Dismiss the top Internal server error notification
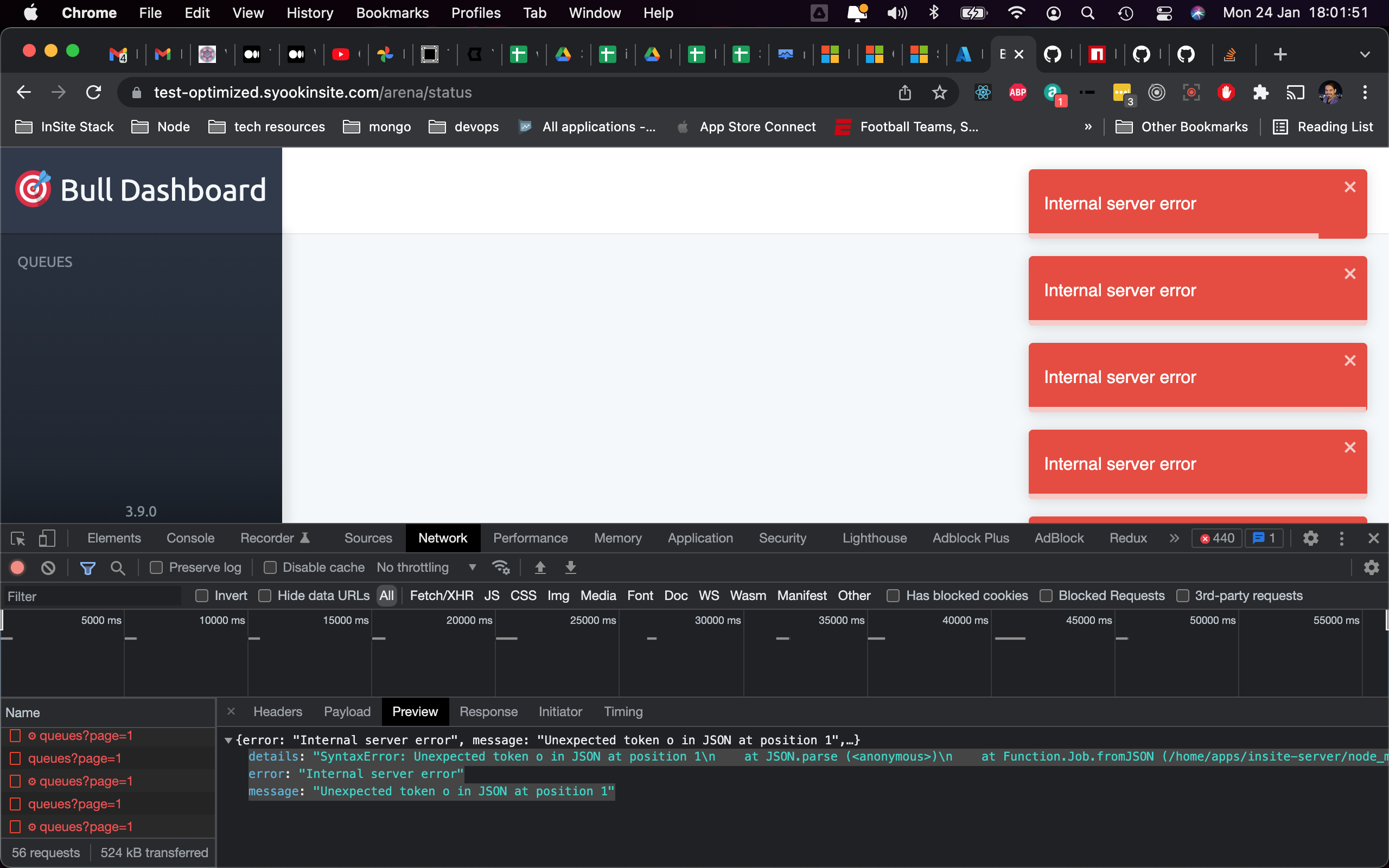The height and width of the screenshot is (868, 1389). coord(1350,187)
